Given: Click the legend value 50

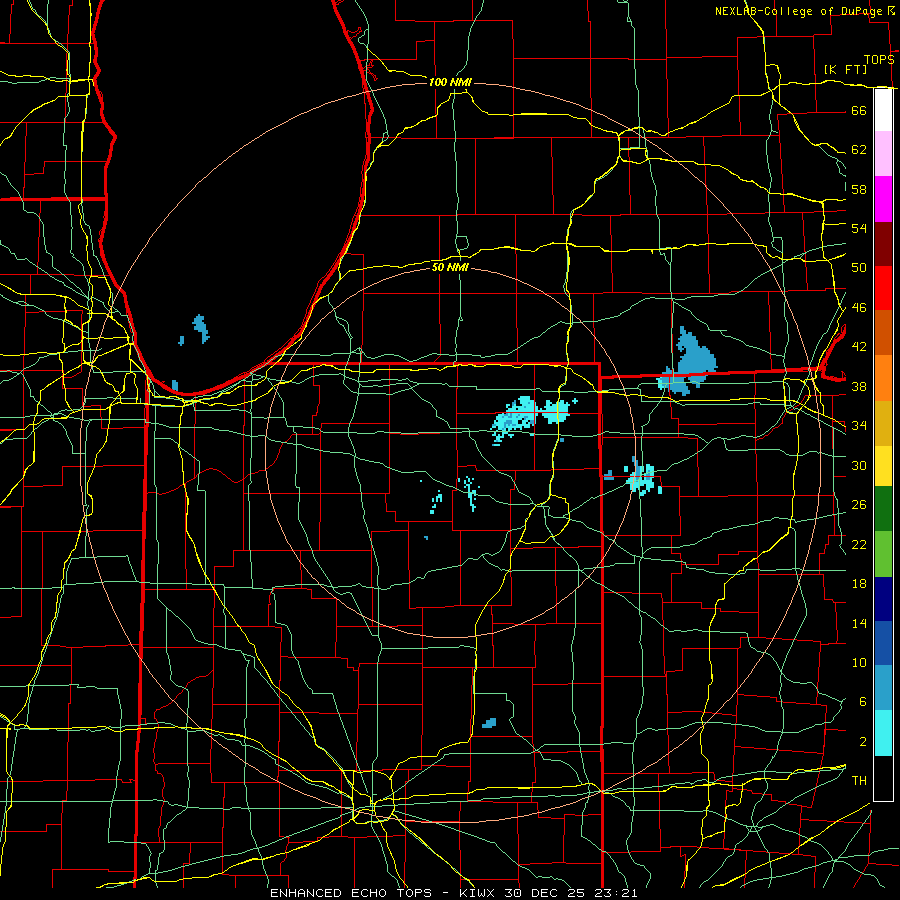Looking at the screenshot, I should click(x=859, y=268).
